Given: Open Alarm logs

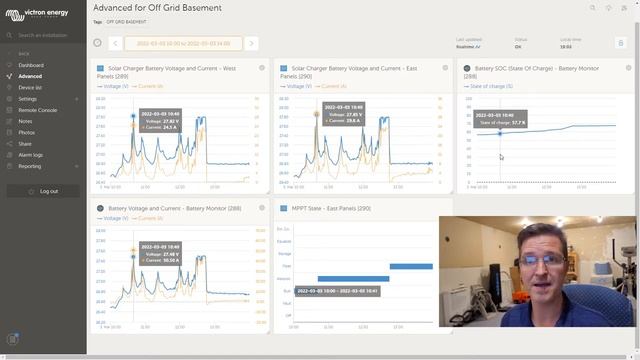Looking at the screenshot, I should (31, 155).
